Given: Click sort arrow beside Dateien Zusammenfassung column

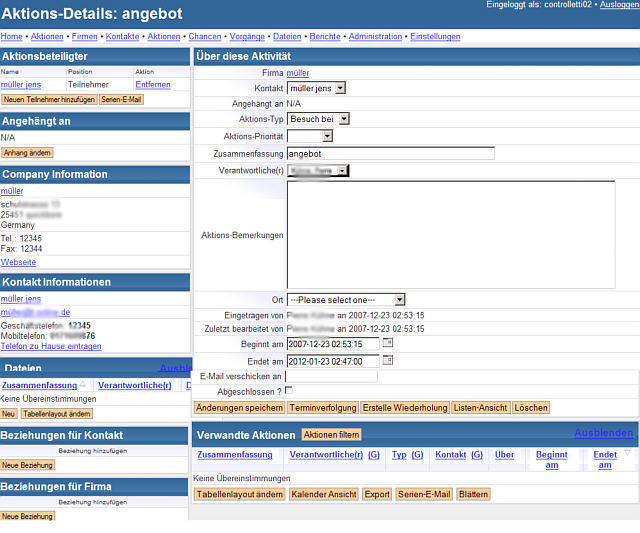Looking at the screenshot, I should point(84,385).
